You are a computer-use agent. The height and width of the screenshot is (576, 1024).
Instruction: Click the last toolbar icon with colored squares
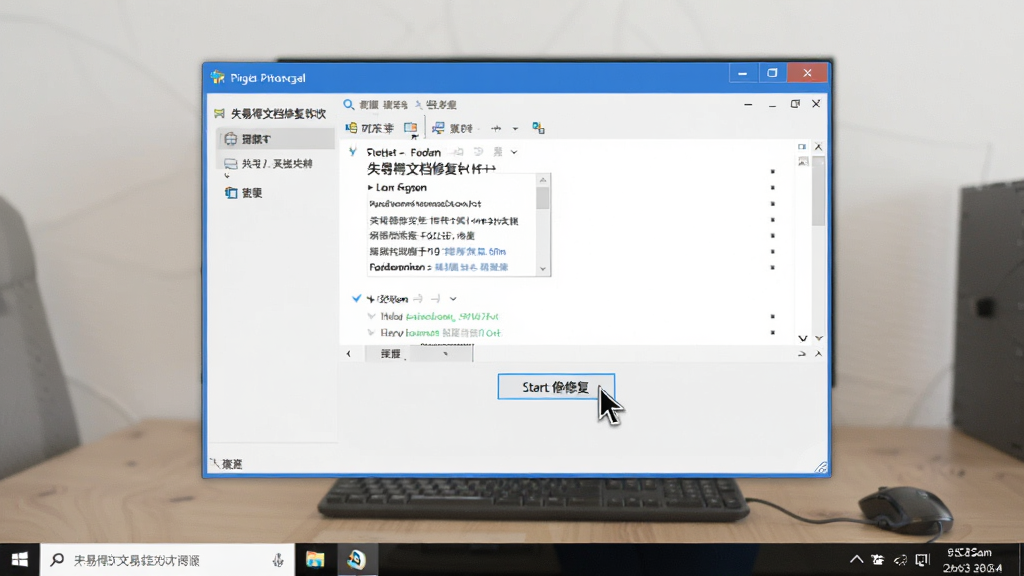538,128
